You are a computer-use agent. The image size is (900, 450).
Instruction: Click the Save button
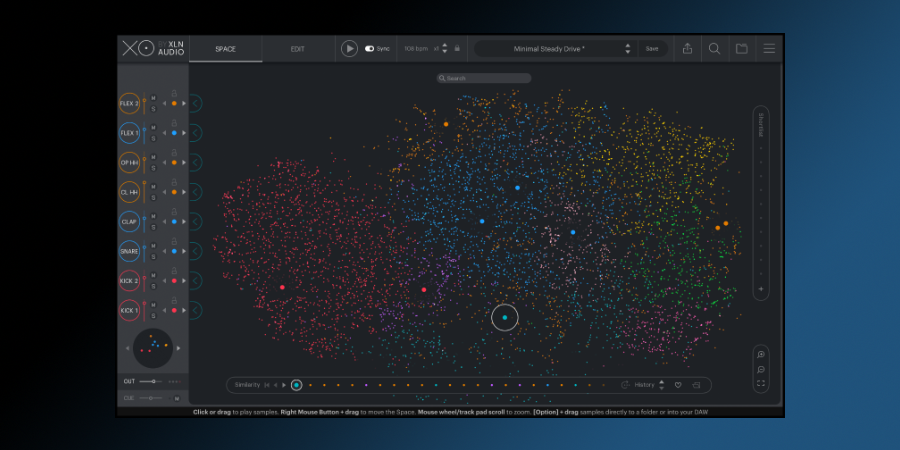pos(652,49)
